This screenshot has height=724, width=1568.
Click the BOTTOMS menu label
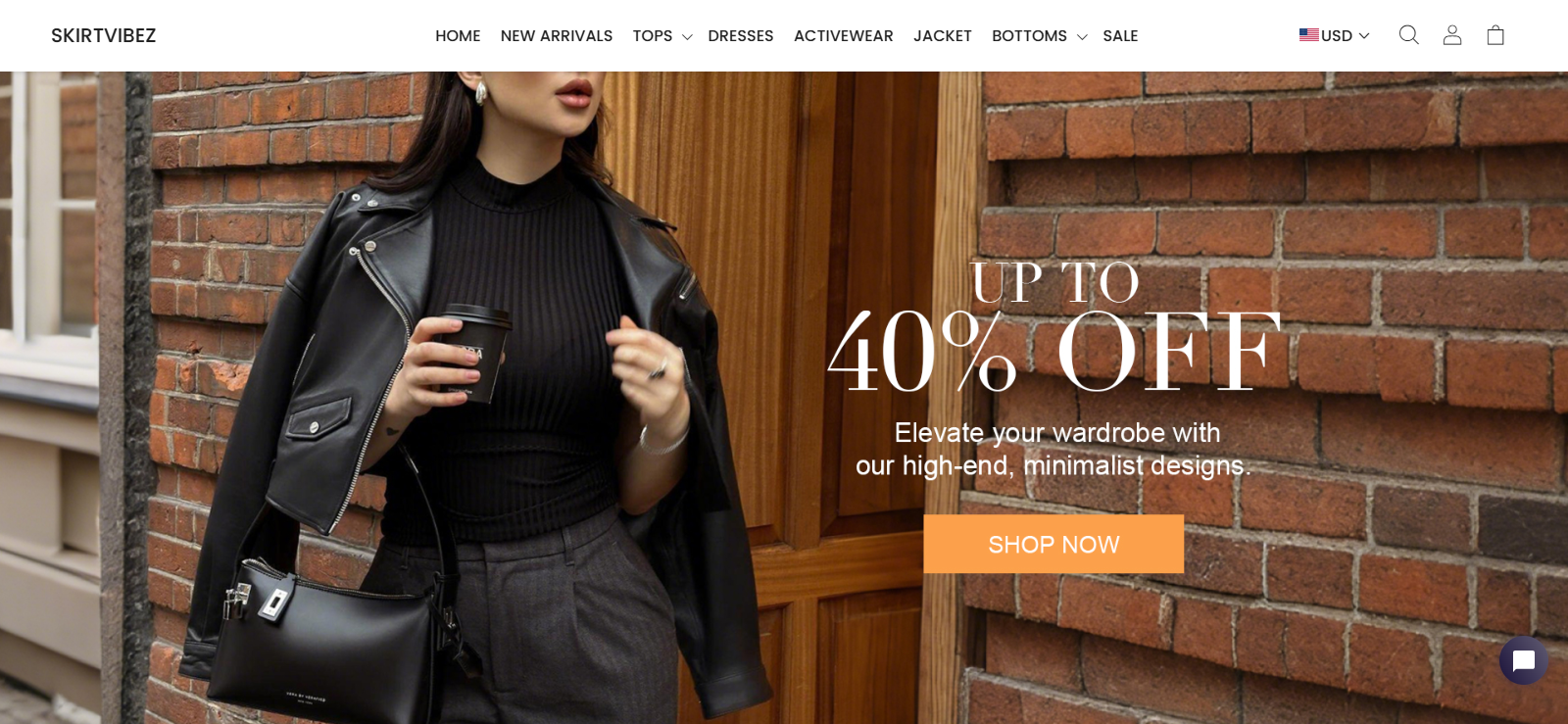tap(1029, 35)
